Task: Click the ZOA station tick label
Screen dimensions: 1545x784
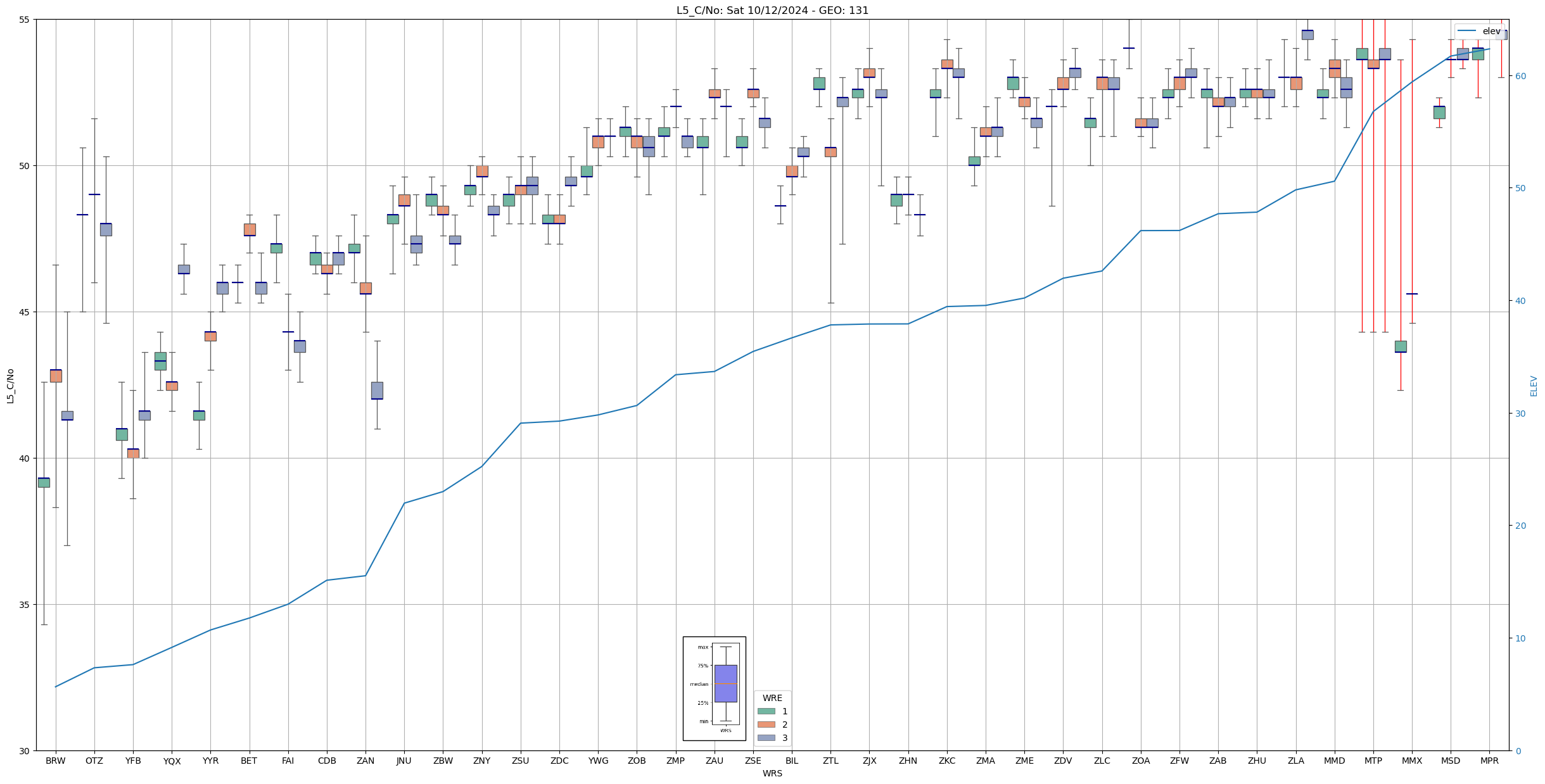Action: (x=1141, y=761)
